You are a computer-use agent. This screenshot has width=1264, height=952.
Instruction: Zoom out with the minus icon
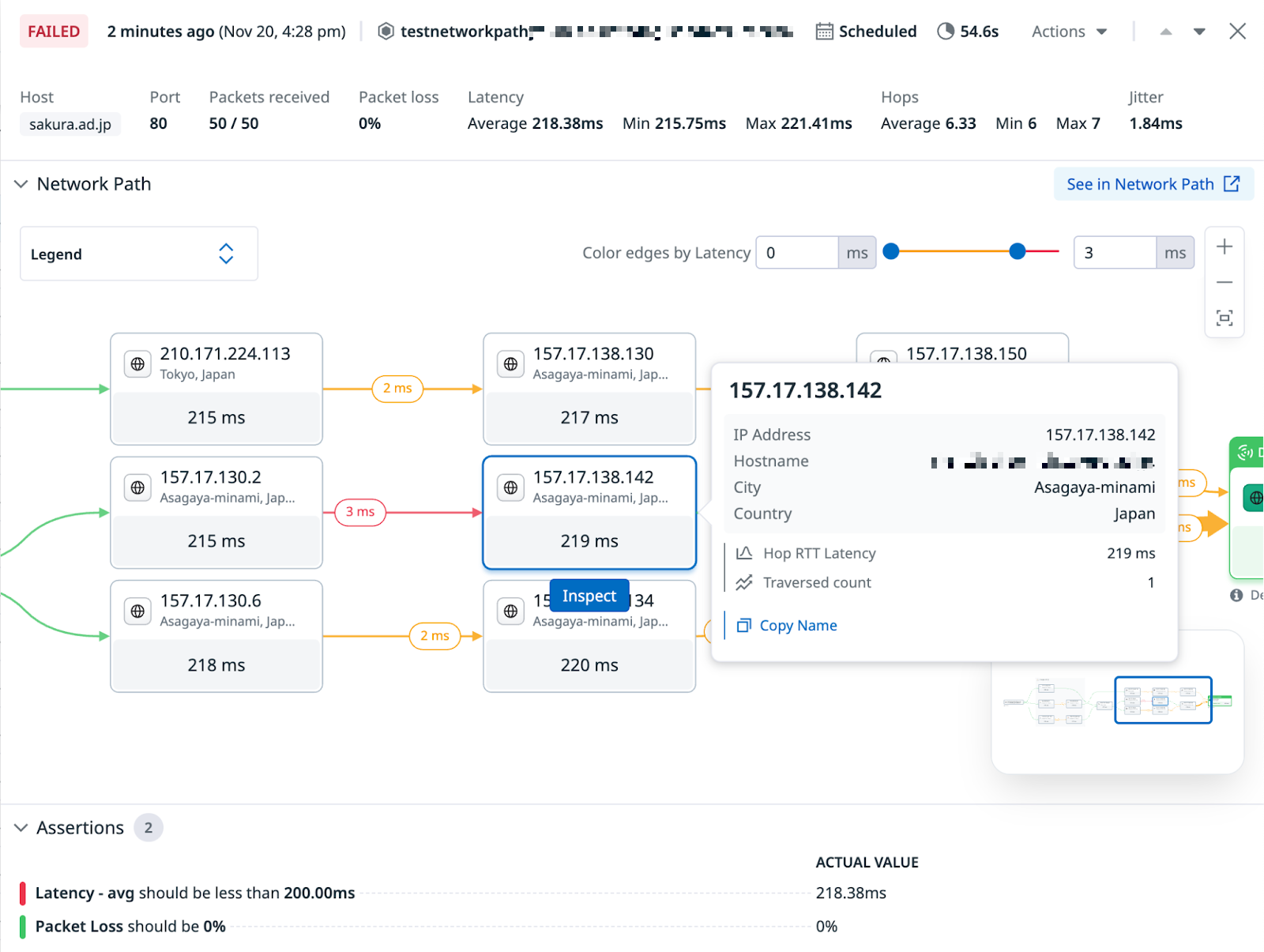[1224, 283]
